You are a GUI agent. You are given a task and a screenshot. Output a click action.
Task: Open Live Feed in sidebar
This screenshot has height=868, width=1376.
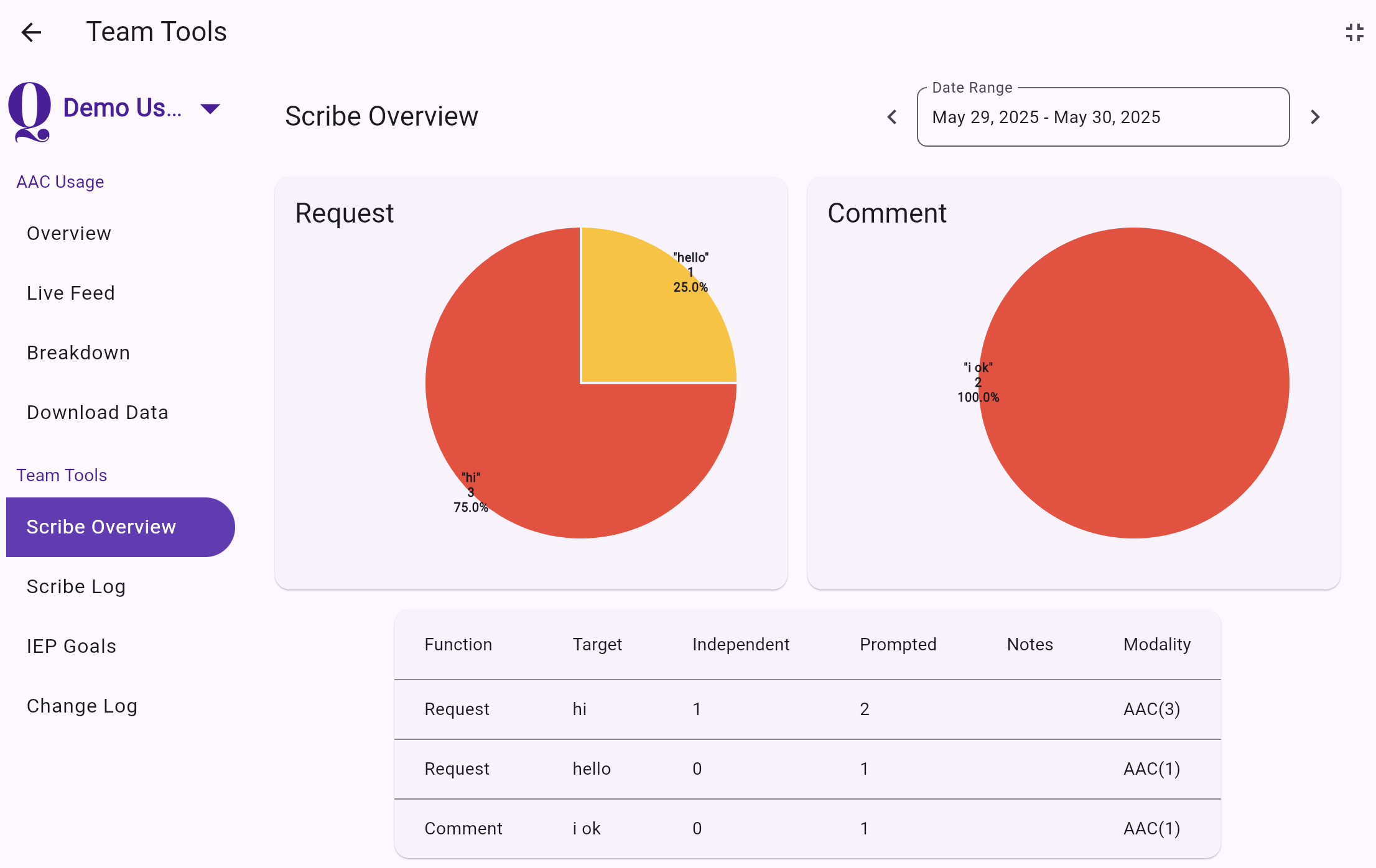(x=71, y=293)
